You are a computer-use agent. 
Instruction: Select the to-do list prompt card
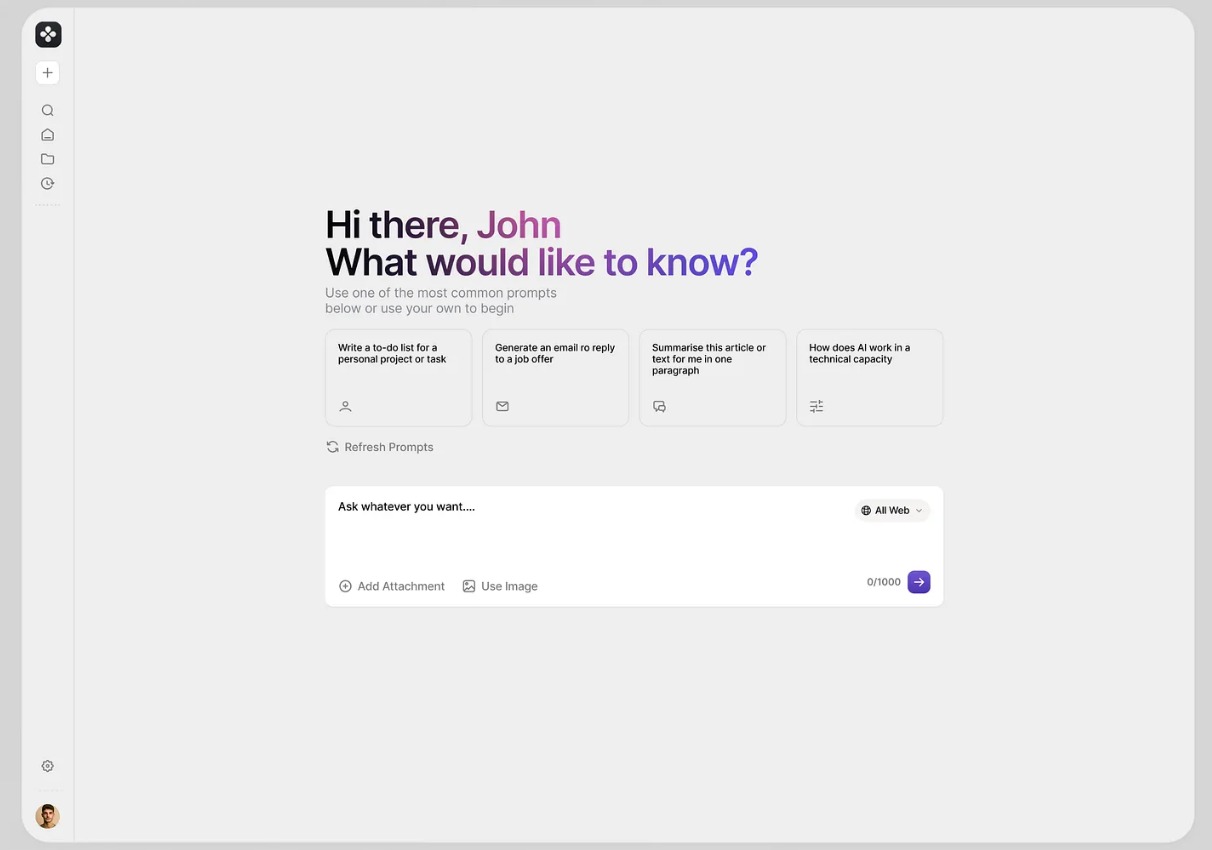[x=398, y=377]
